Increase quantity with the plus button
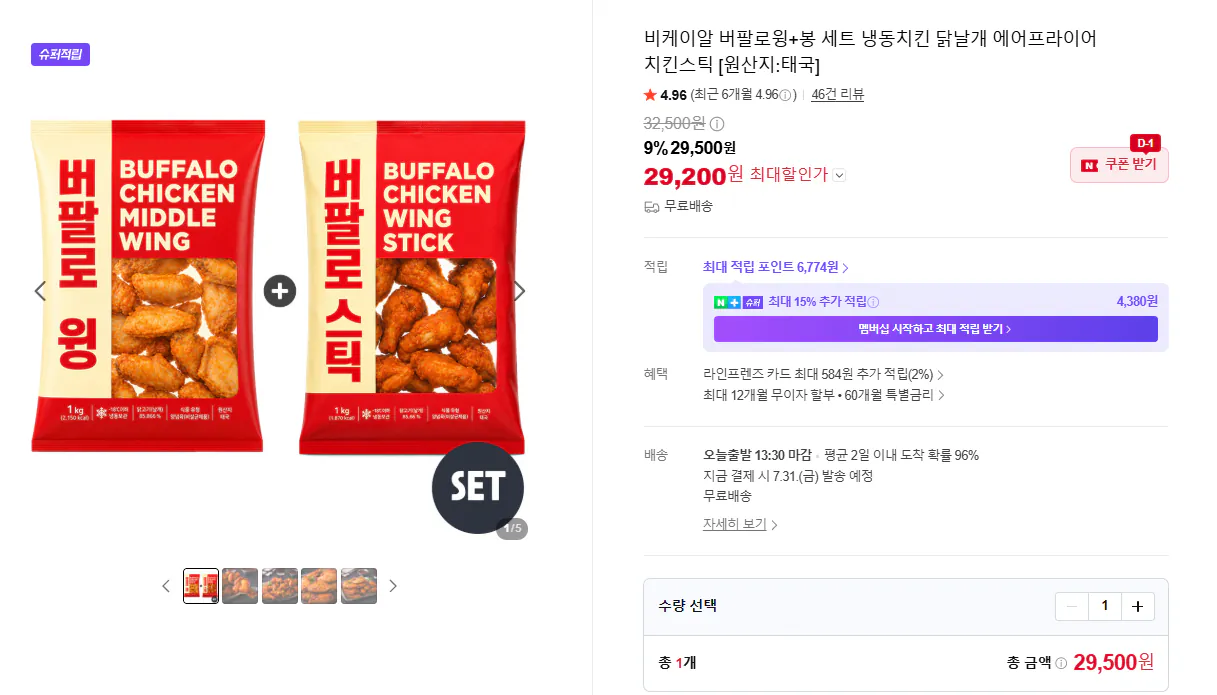Viewport: 1217px width, 695px height. click(x=1138, y=606)
